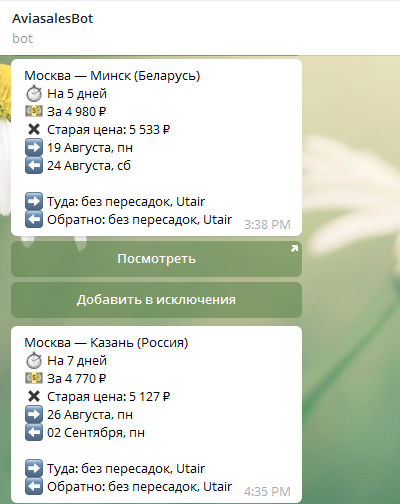Click right arrow emoji beside 26 Августа, пн
400x504 pixels.
coord(34,414)
